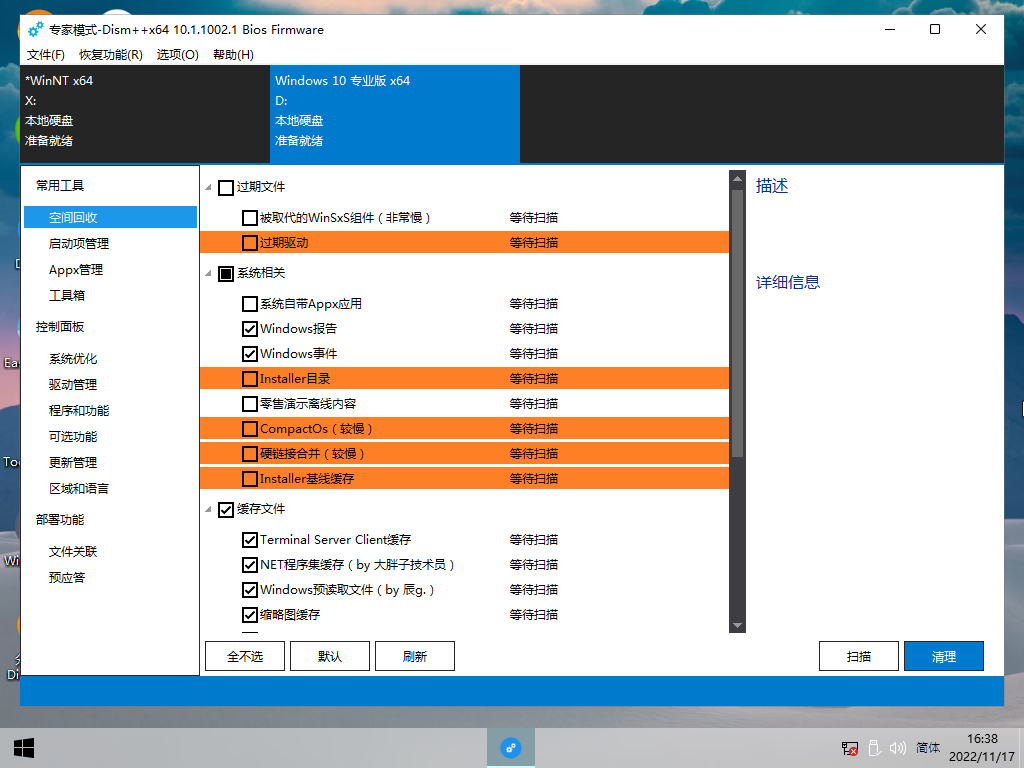Check the 过期驱动 checkbox

point(249,243)
